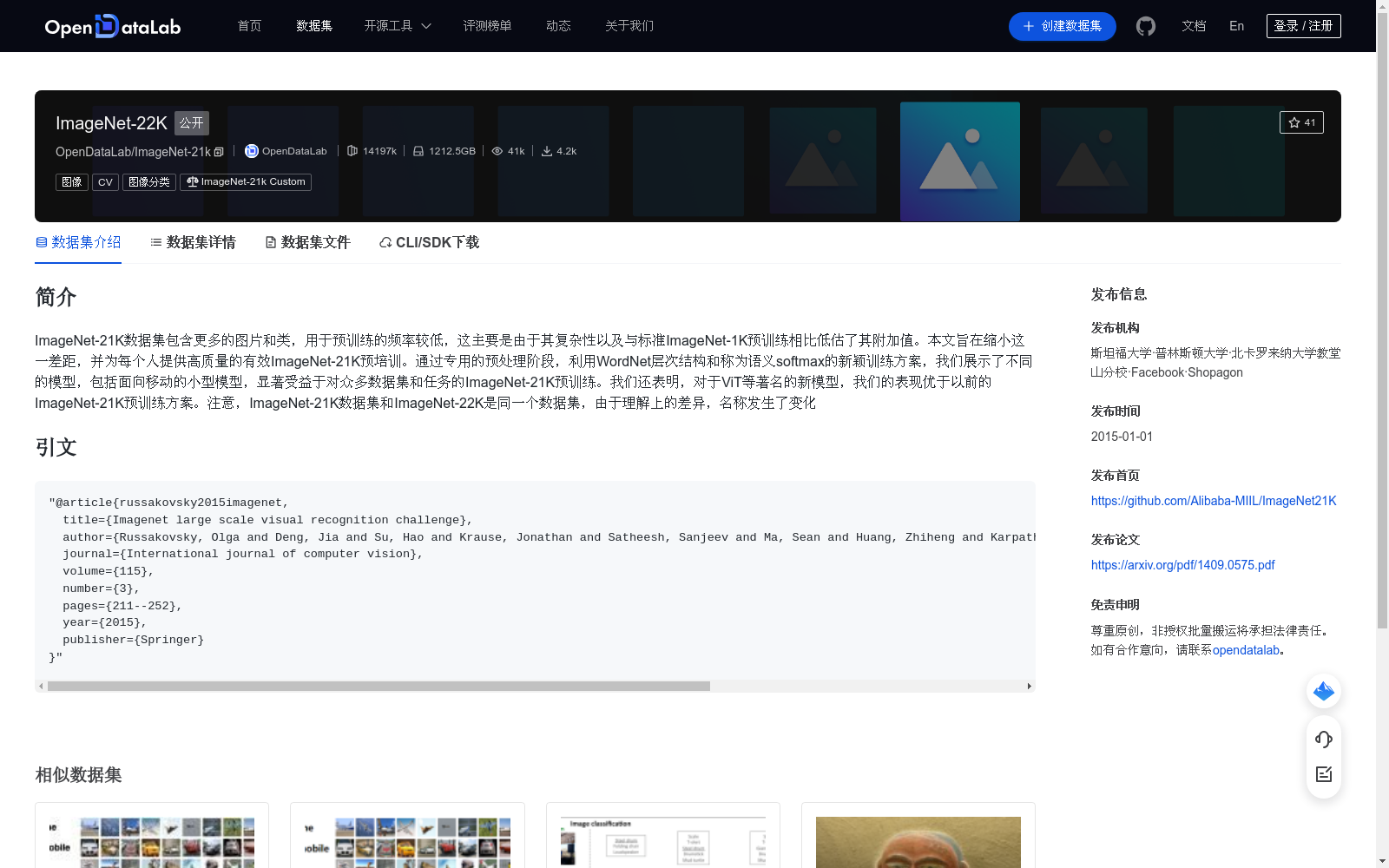
Task: Click the horizontal scrollbar of citation box
Action: tap(379, 686)
